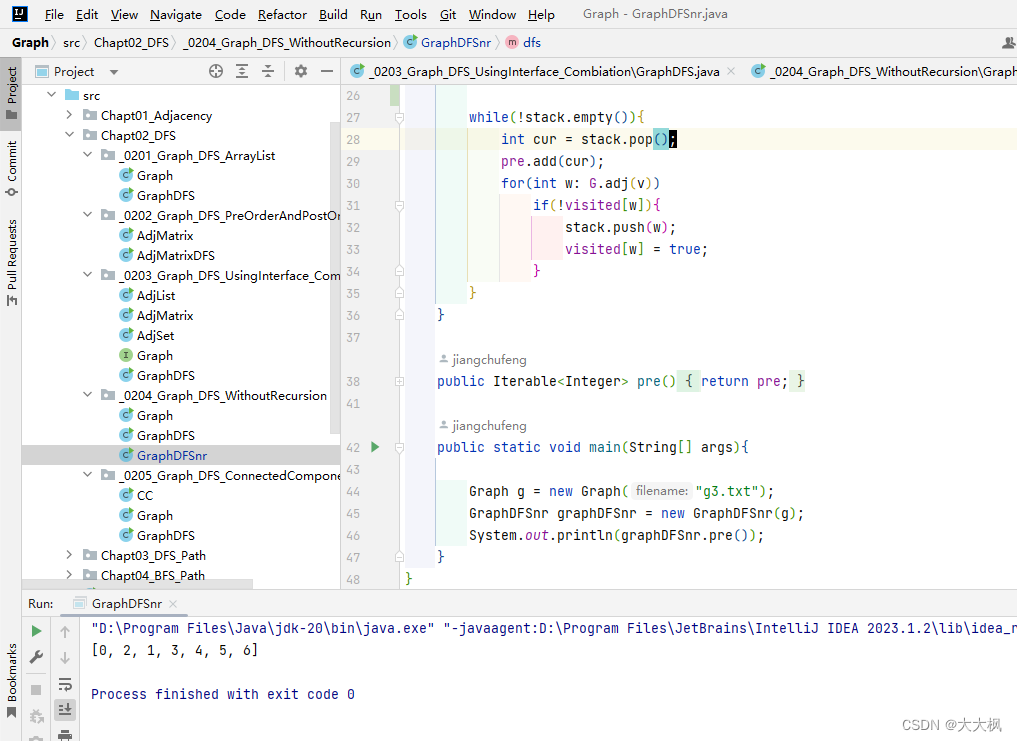This screenshot has width=1017, height=741.
Task: Click the Select Opened File target icon
Action: pyautogui.click(x=216, y=71)
